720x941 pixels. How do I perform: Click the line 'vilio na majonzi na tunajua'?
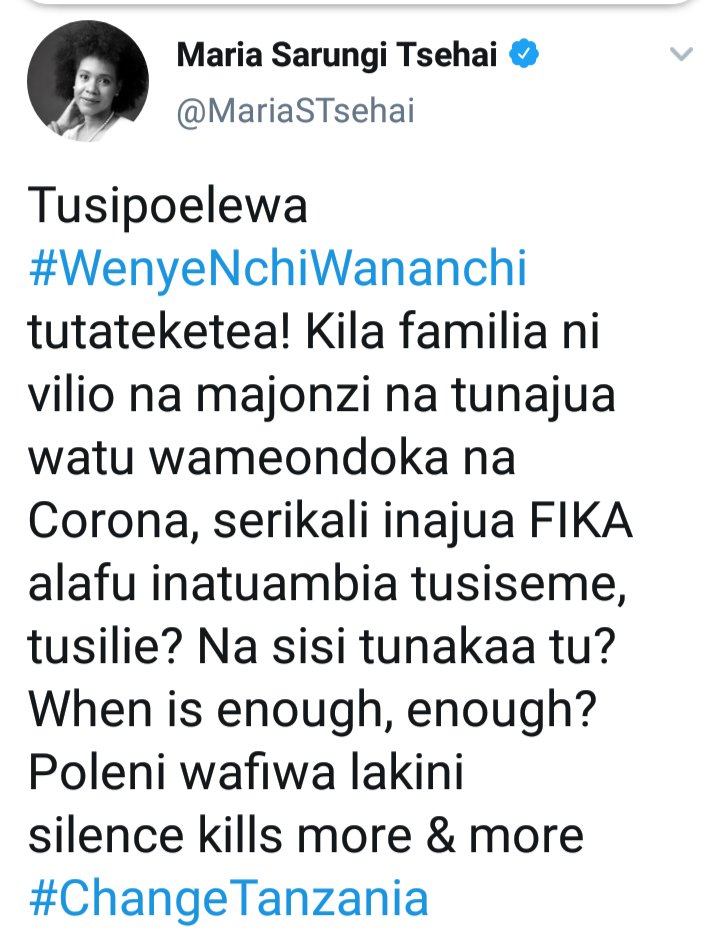point(322,395)
